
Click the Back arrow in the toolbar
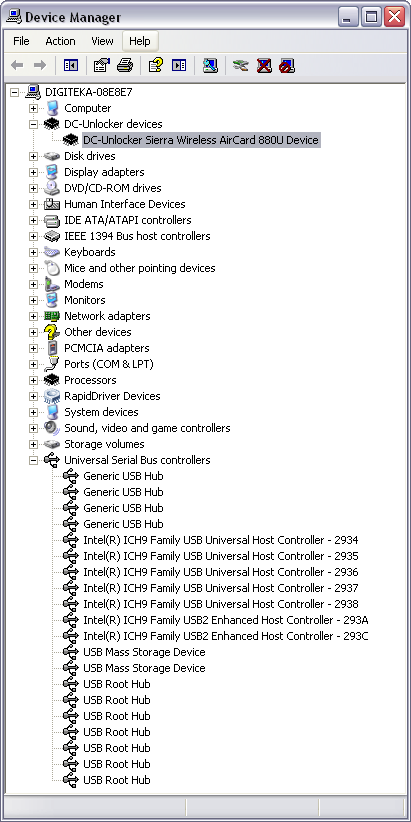[17, 66]
